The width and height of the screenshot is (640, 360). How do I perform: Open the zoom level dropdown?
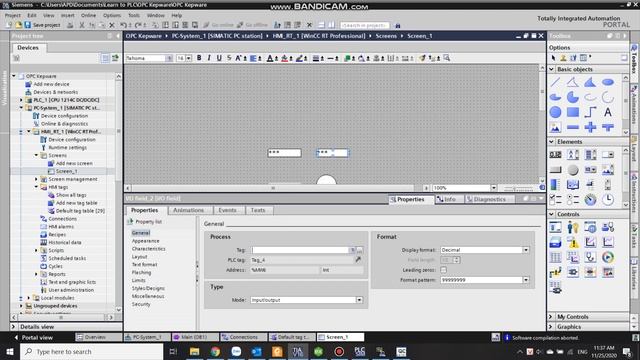tap(493, 188)
